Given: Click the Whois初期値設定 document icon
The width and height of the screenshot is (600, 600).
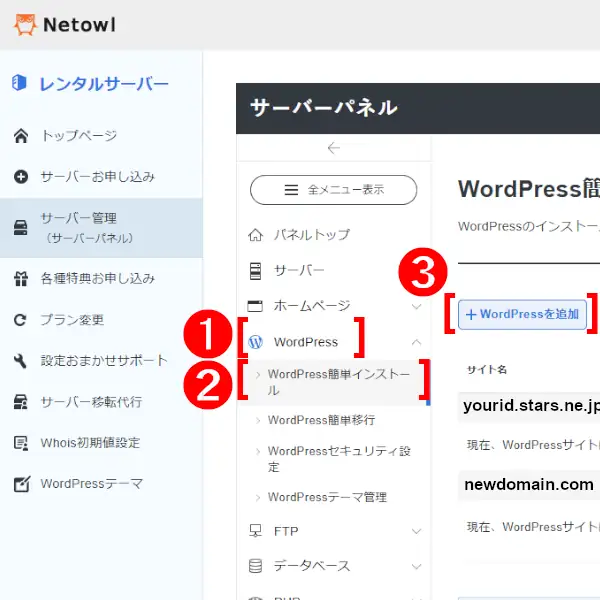Looking at the screenshot, I should pos(21,443).
